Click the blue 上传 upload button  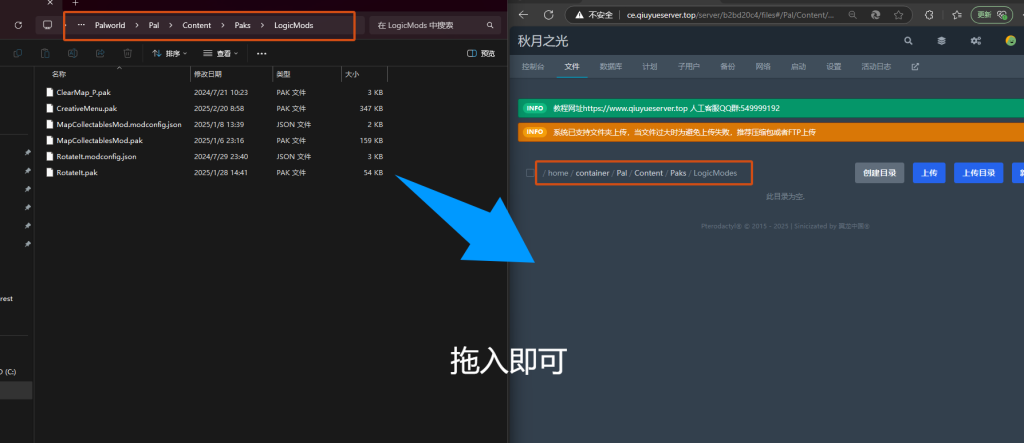pyautogui.click(x=929, y=173)
